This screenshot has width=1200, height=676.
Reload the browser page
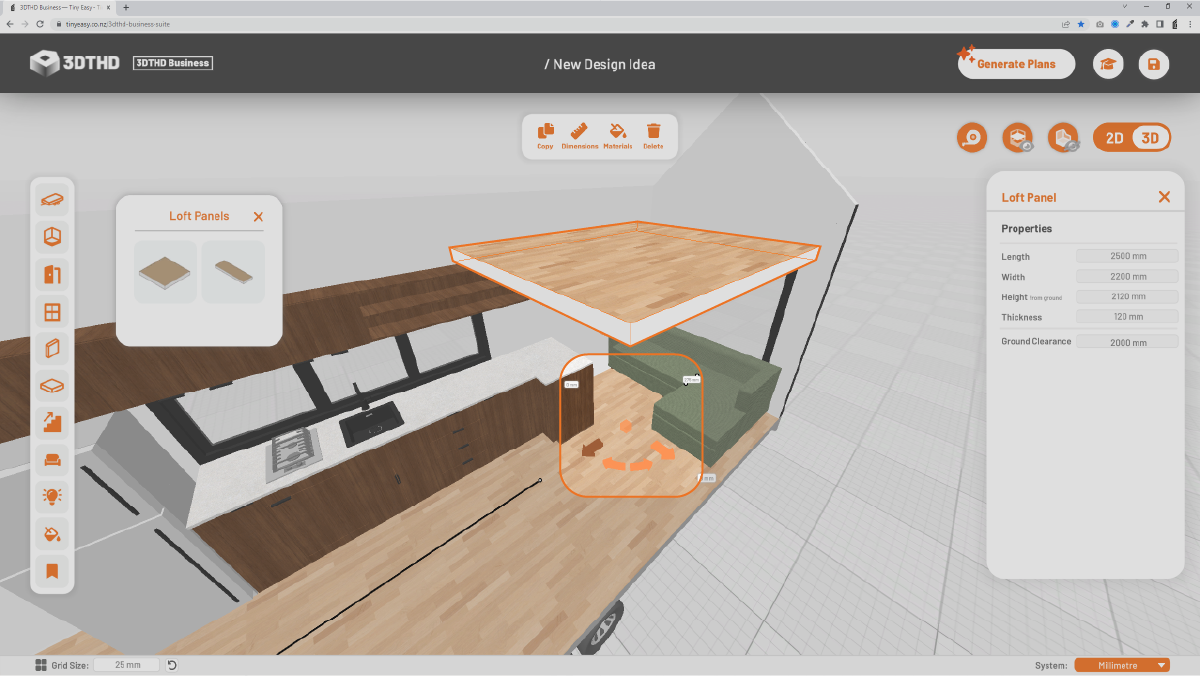click(39, 23)
